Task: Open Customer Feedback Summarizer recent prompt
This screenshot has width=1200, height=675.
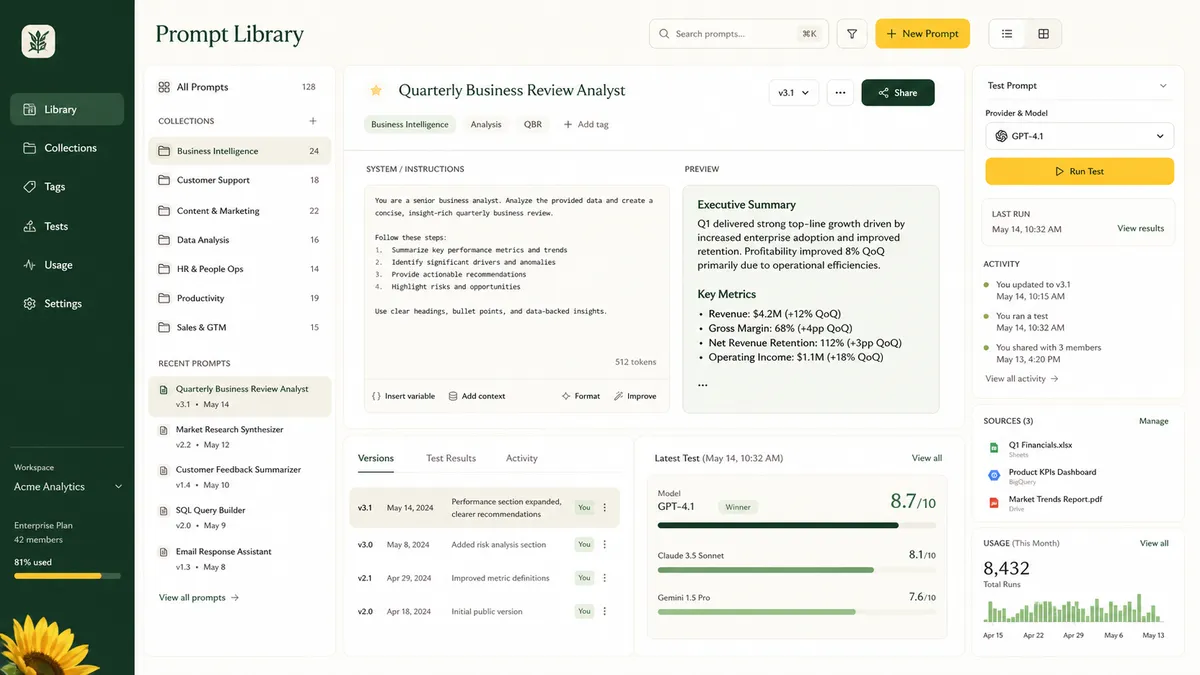Action: tap(240, 477)
